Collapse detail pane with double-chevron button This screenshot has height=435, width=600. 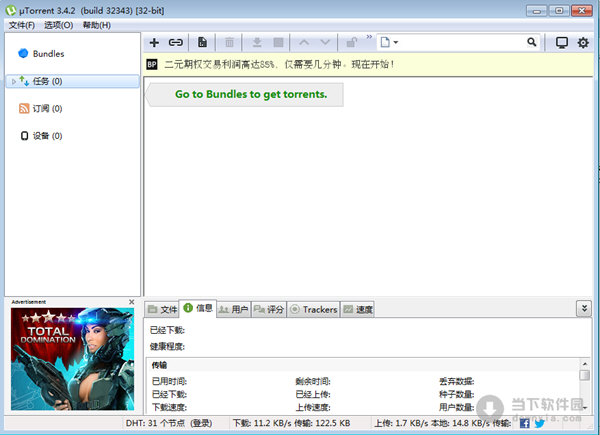tap(584, 308)
